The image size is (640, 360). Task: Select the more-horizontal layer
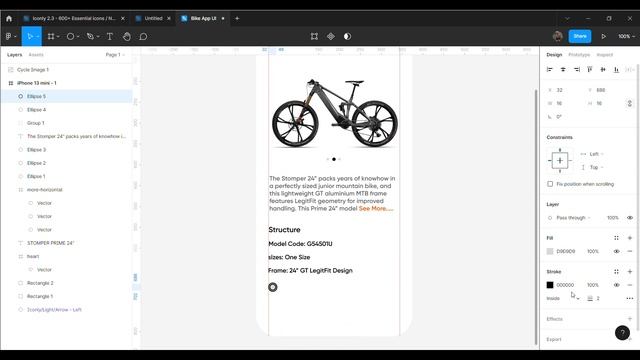[66, 190]
